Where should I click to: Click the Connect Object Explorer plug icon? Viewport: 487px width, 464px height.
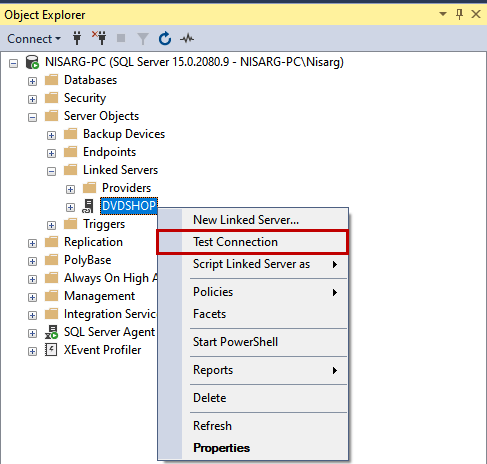pyautogui.click(x=77, y=38)
